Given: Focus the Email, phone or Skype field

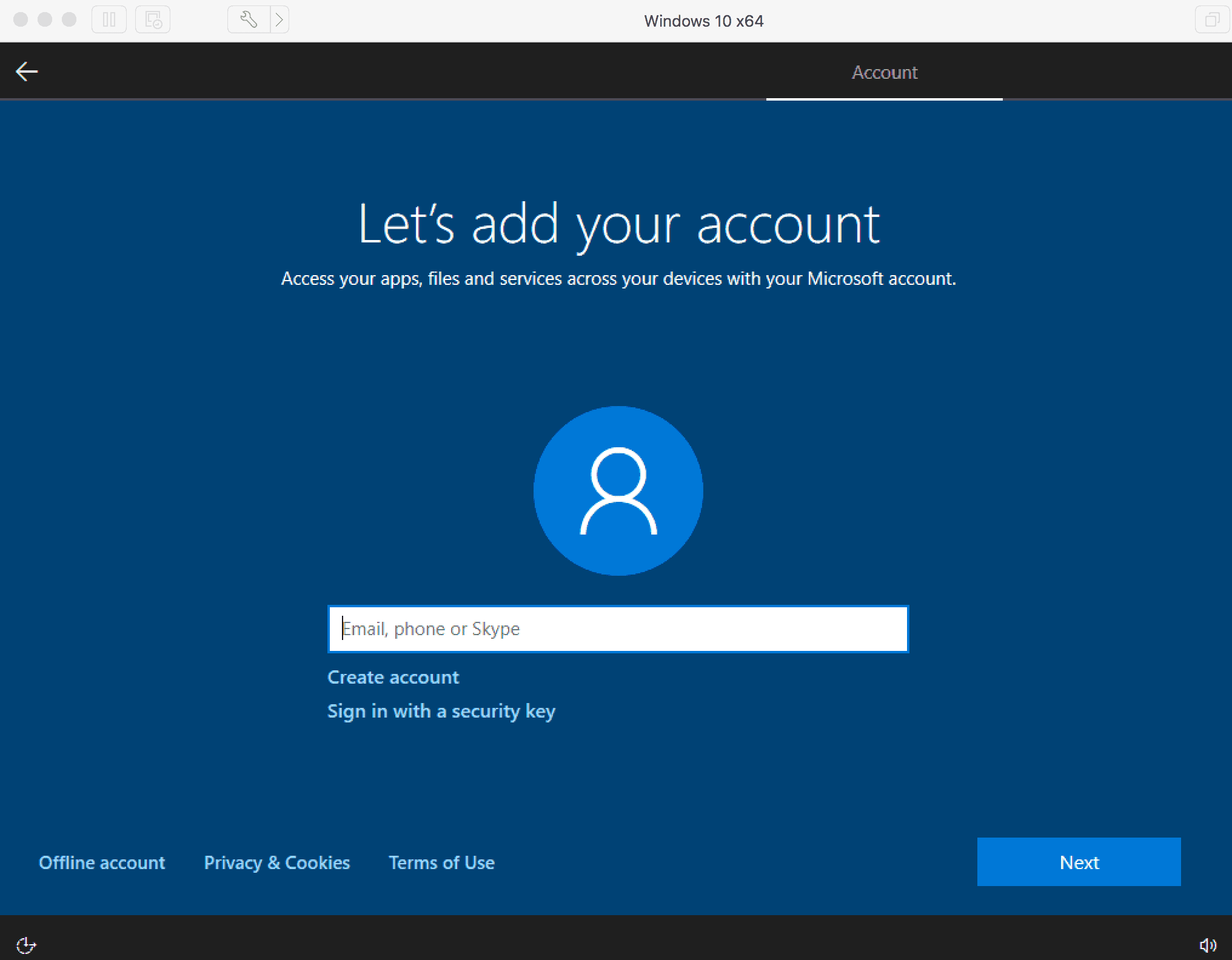Looking at the screenshot, I should [618, 629].
